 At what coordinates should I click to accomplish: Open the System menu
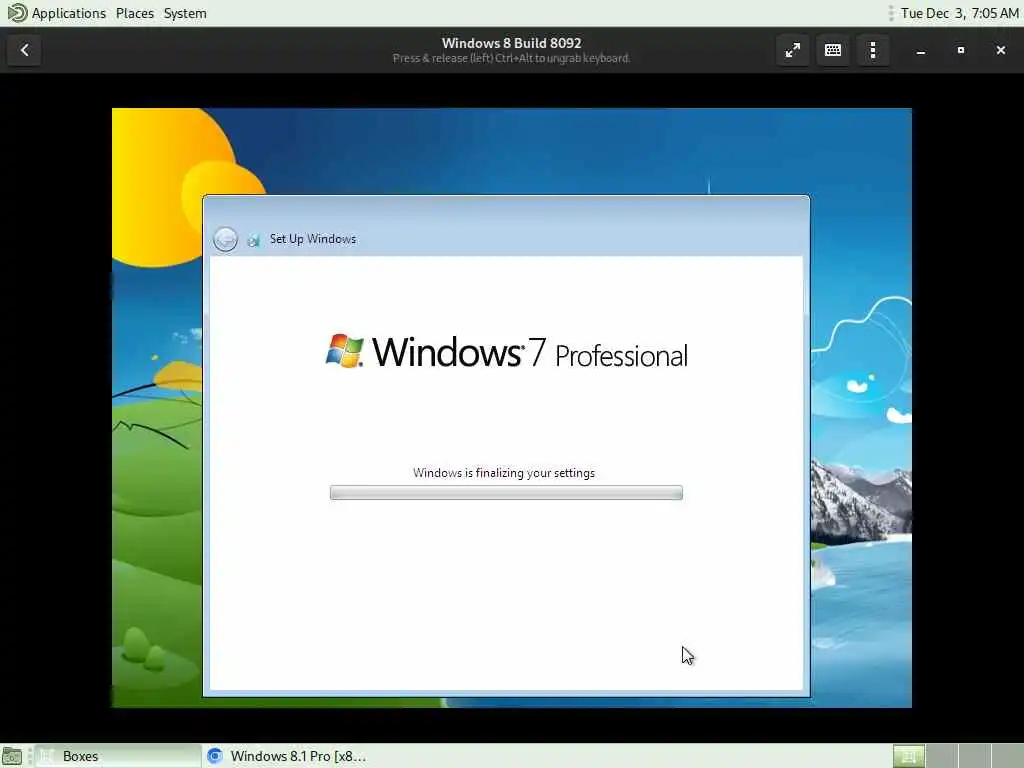click(x=185, y=13)
